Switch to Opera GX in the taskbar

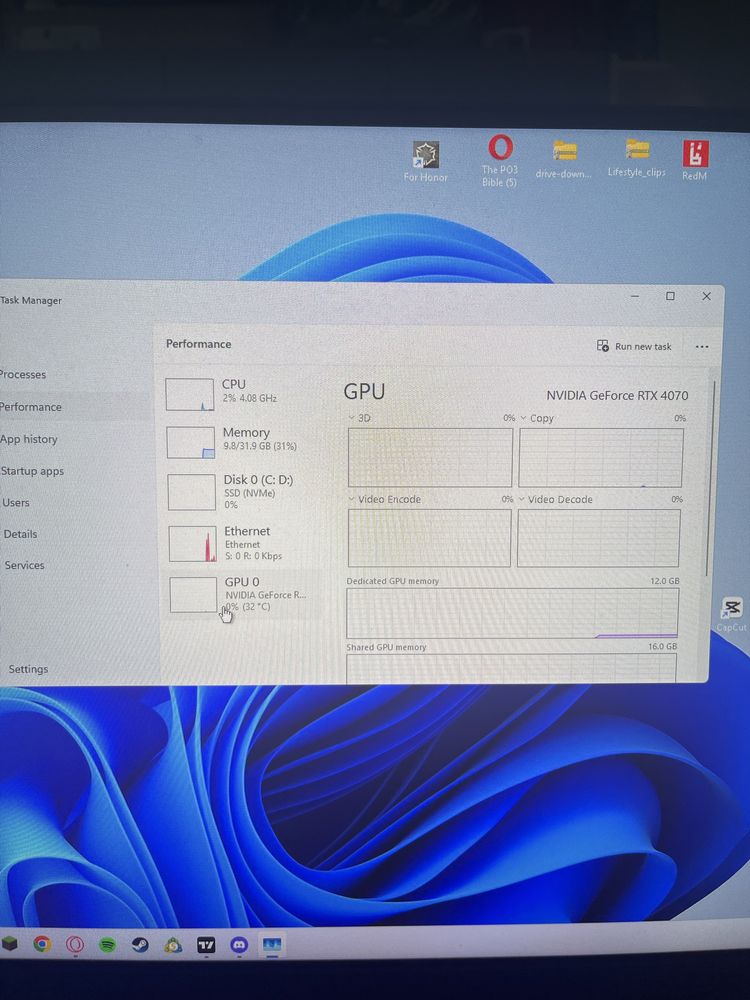(75, 944)
